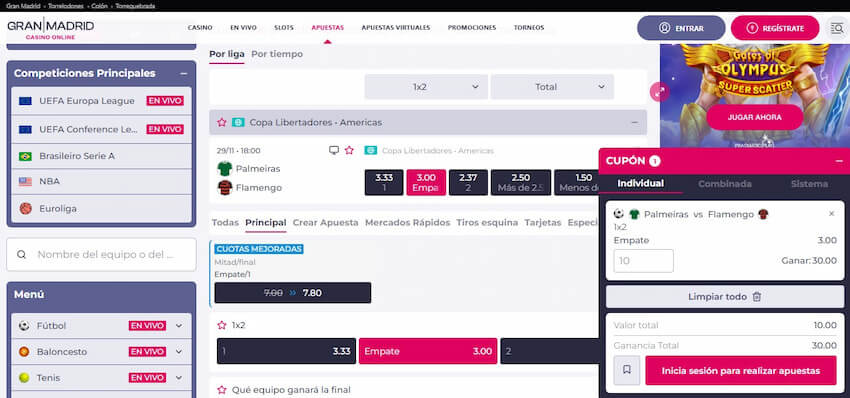Toggle favorite star for Qué equipo ganará la final

[x=222, y=390]
